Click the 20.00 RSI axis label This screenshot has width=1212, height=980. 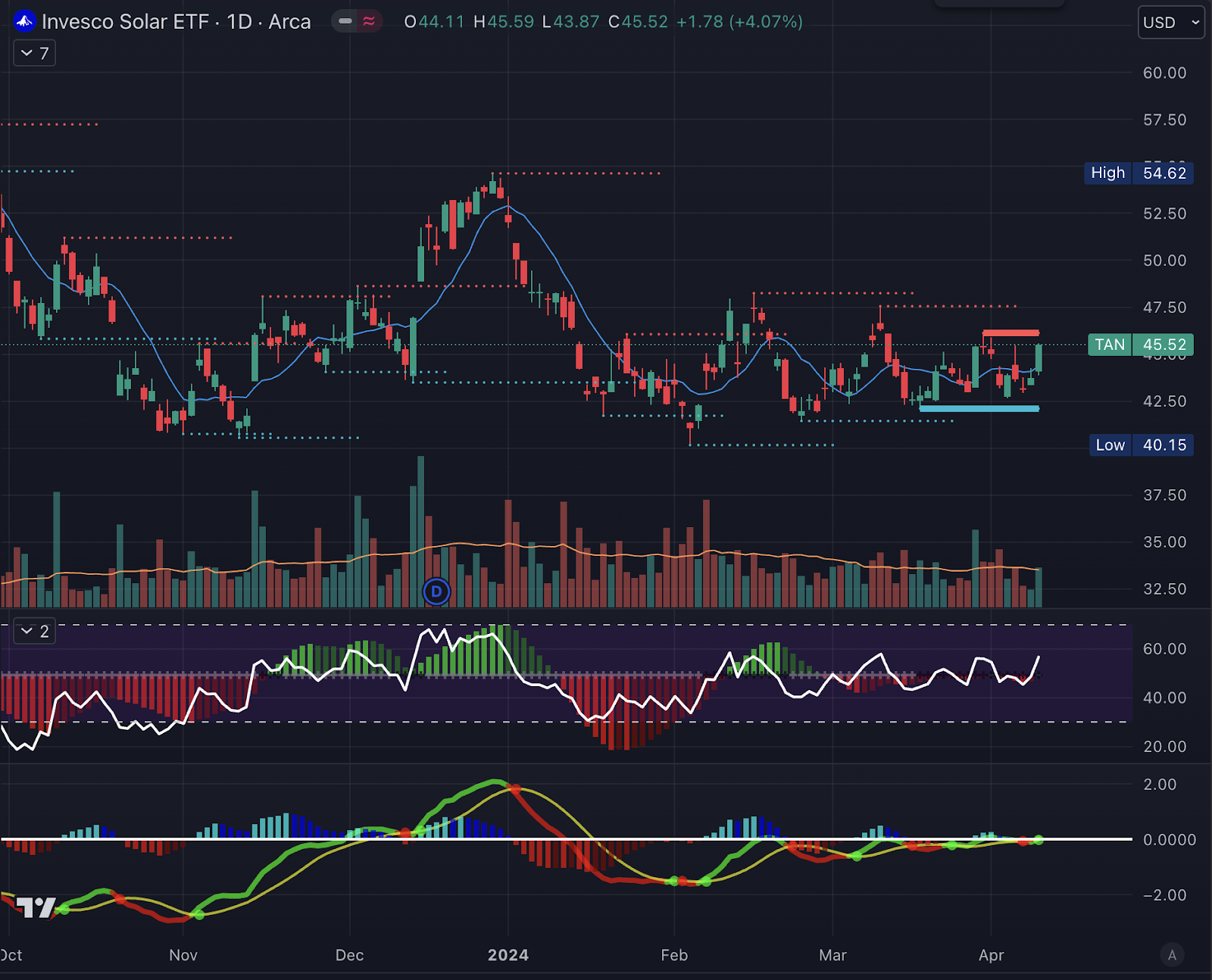click(1164, 747)
